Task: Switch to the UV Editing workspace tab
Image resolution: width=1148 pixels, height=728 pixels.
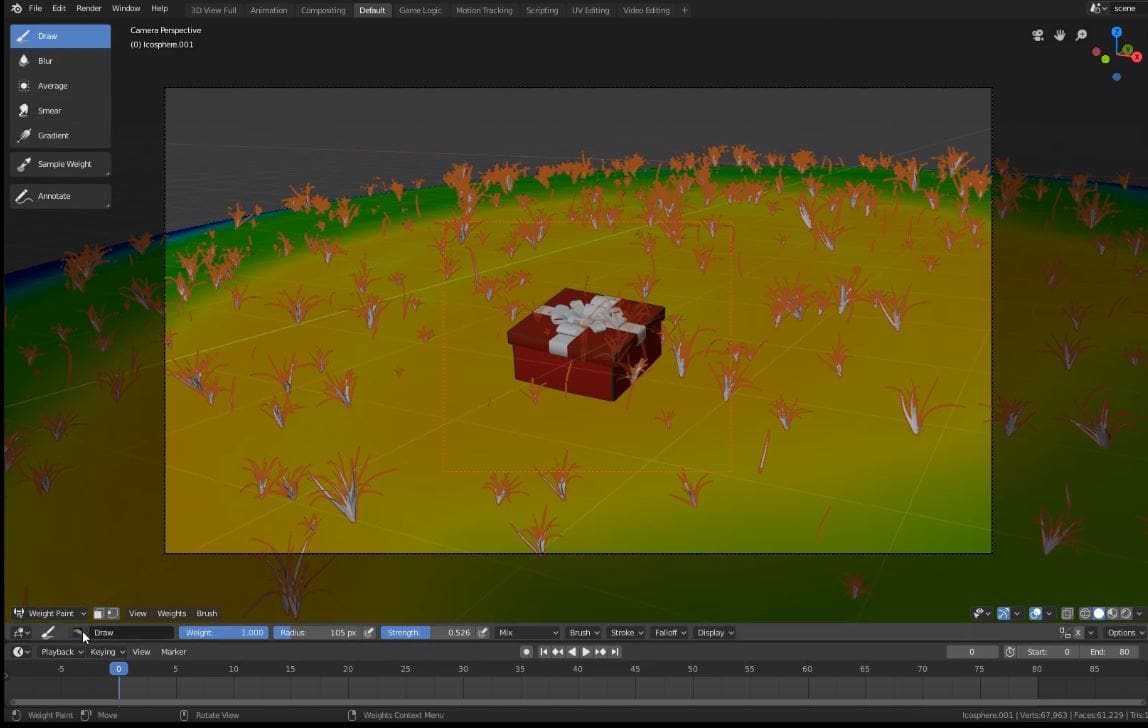Action: pyautogui.click(x=590, y=10)
